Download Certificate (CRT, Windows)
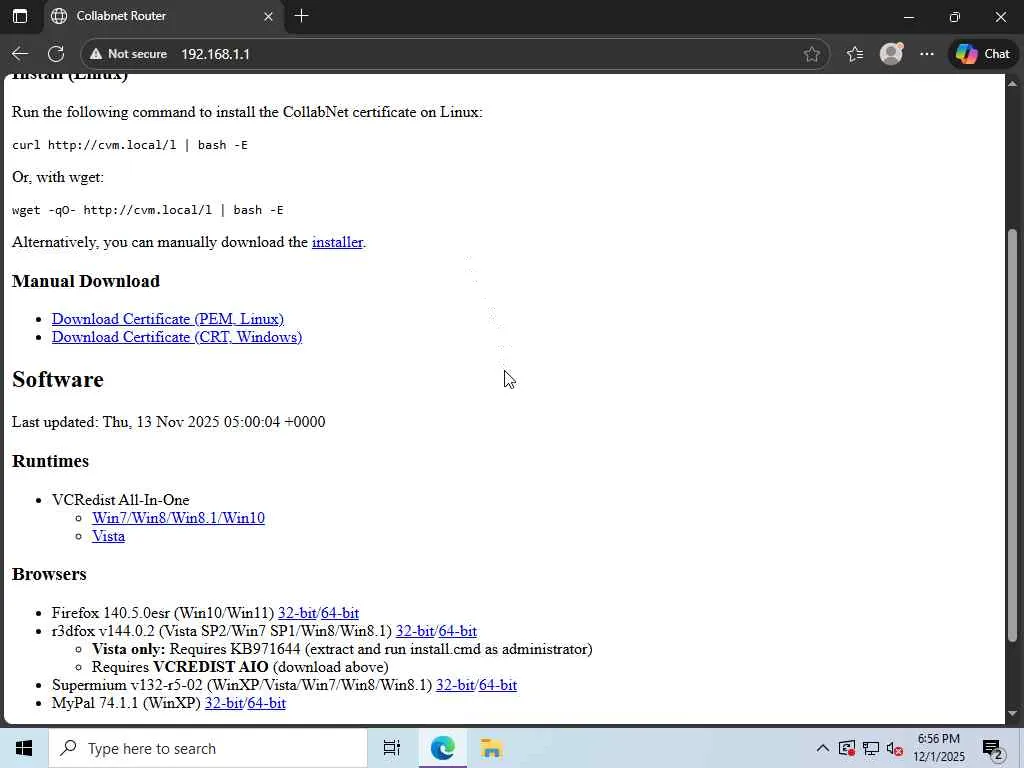This screenshot has width=1024, height=768. [177, 337]
